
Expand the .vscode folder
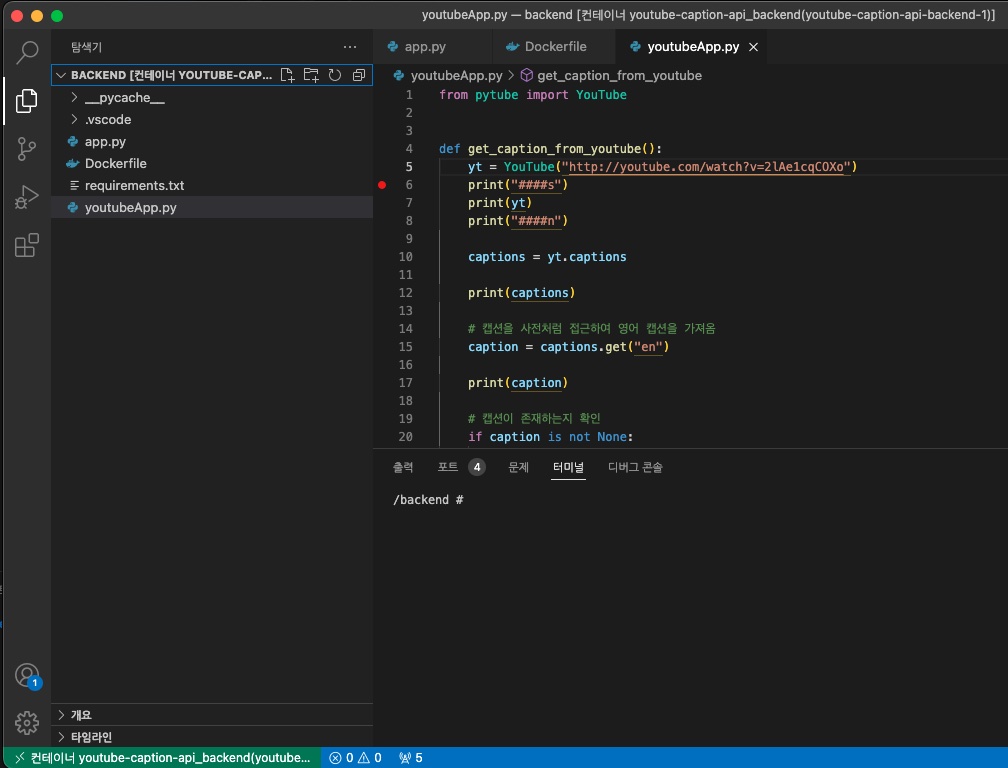tap(74, 120)
